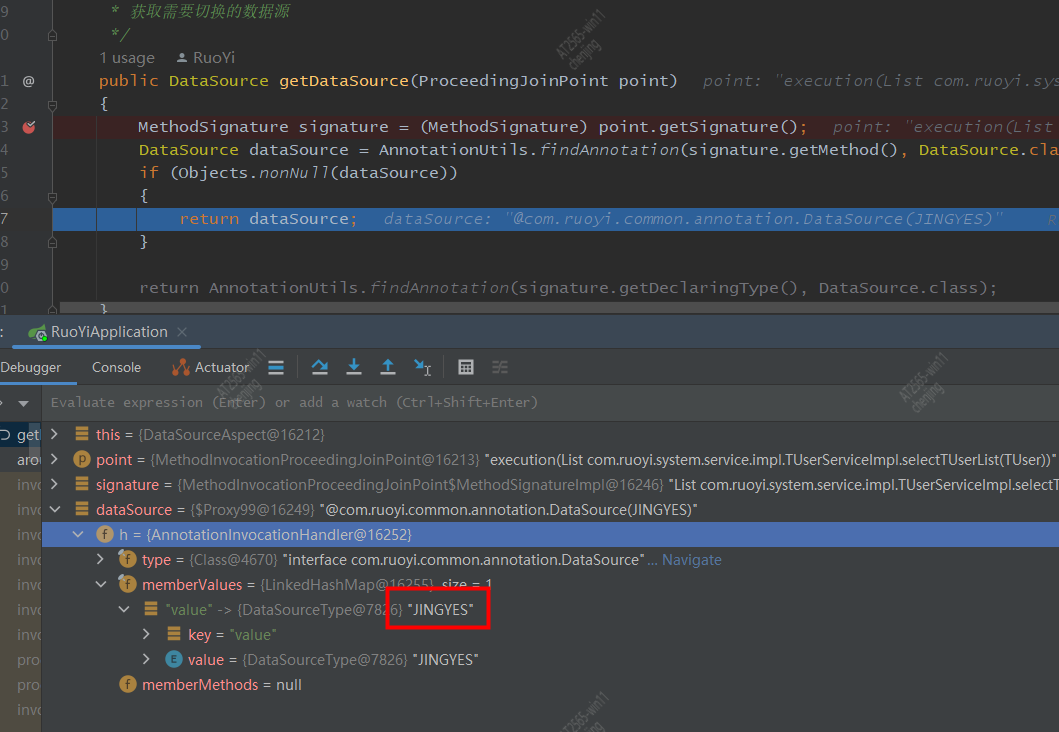Click the threads/frames list icon after Actuator

pyautogui.click(x=276, y=367)
